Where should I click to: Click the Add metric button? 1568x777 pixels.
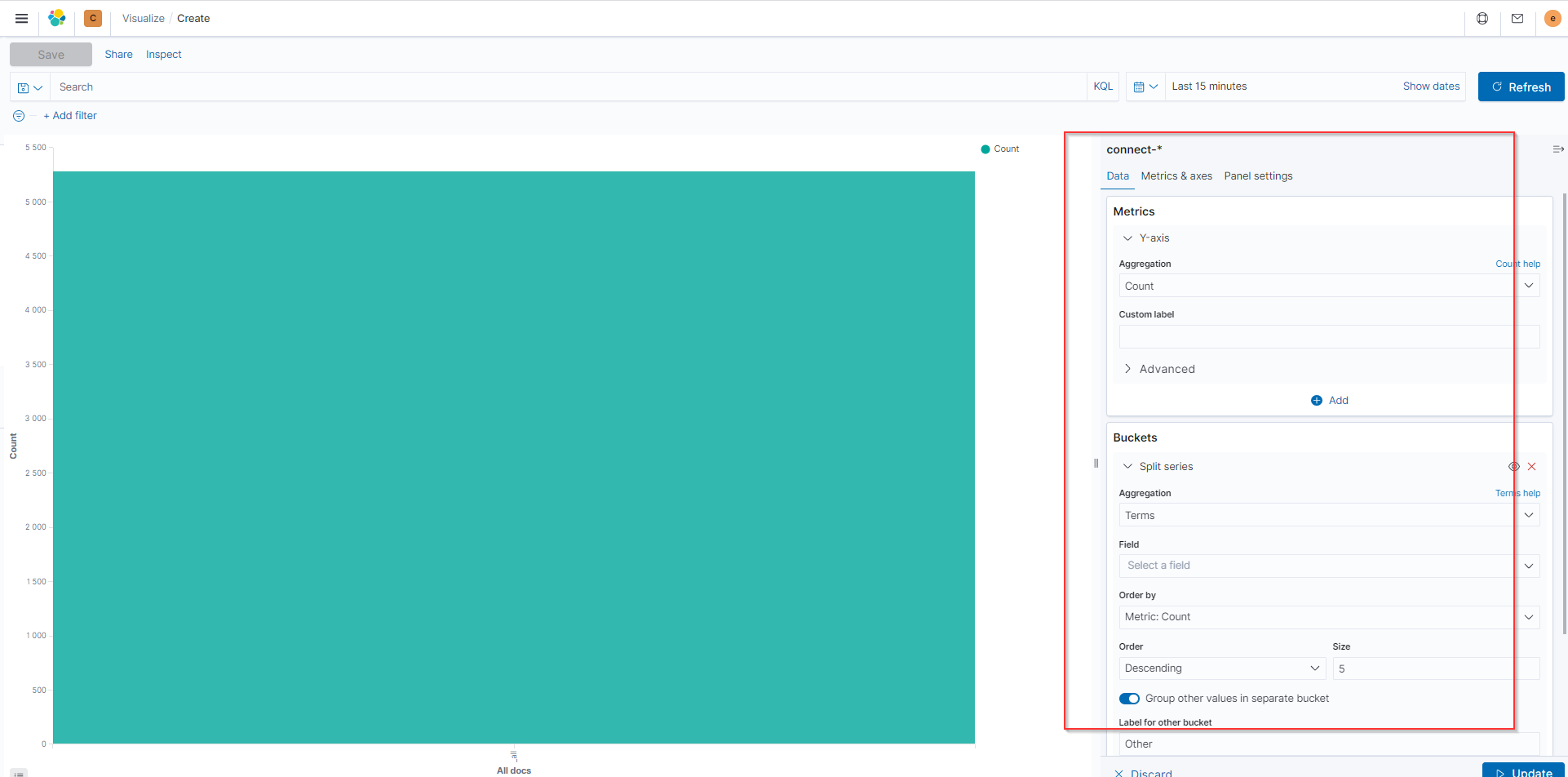pos(1329,401)
